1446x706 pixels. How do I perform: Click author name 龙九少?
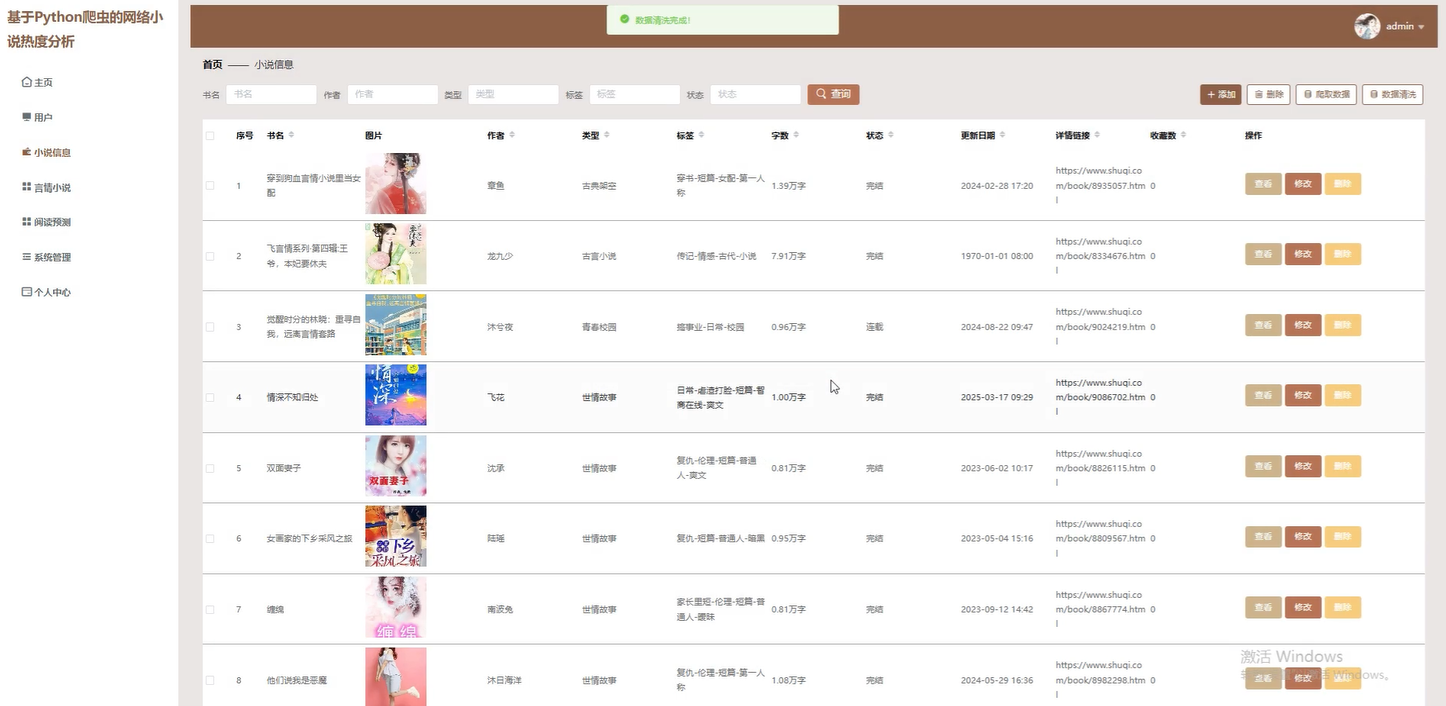point(500,256)
